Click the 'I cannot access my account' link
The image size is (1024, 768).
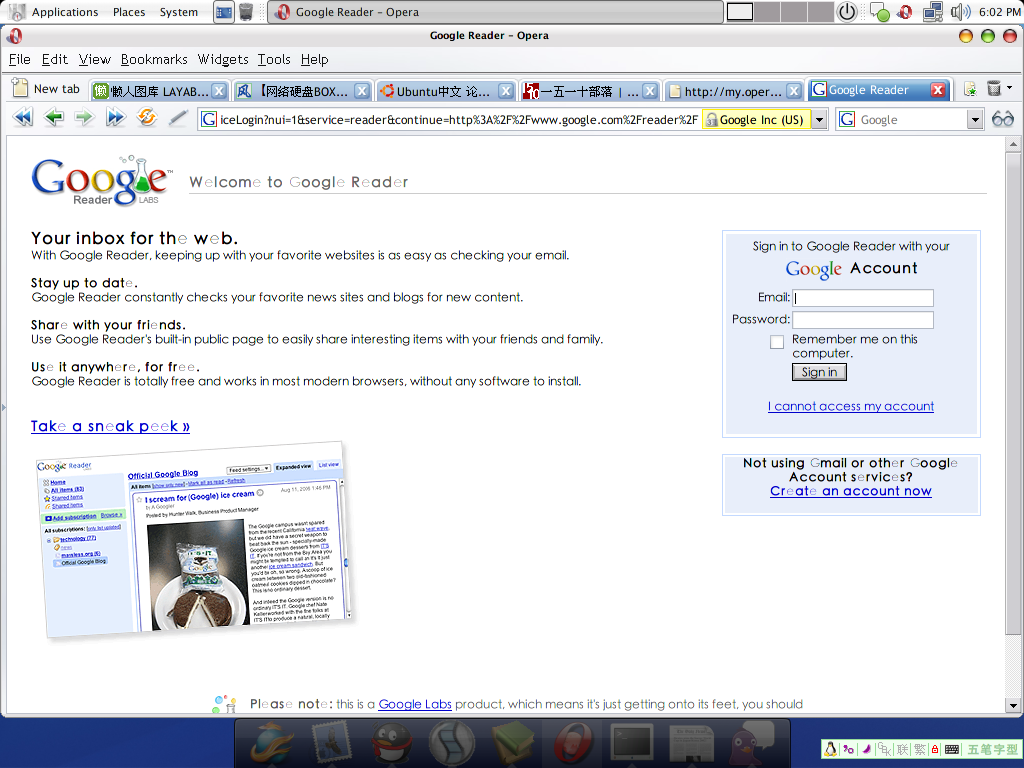[850, 406]
